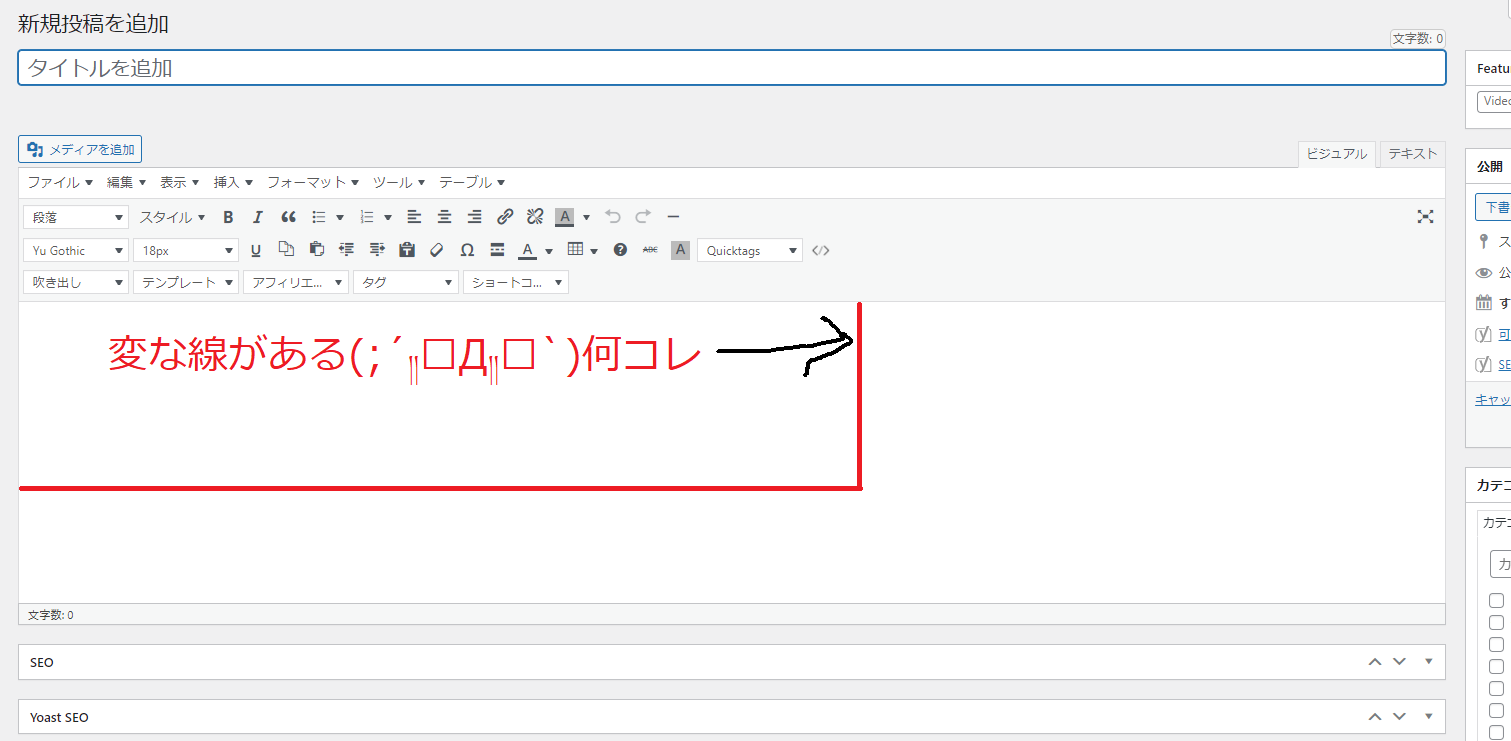Image resolution: width=1511 pixels, height=741 pixels.
Task: Insert a horizontal line
Action: coord(673,217)
